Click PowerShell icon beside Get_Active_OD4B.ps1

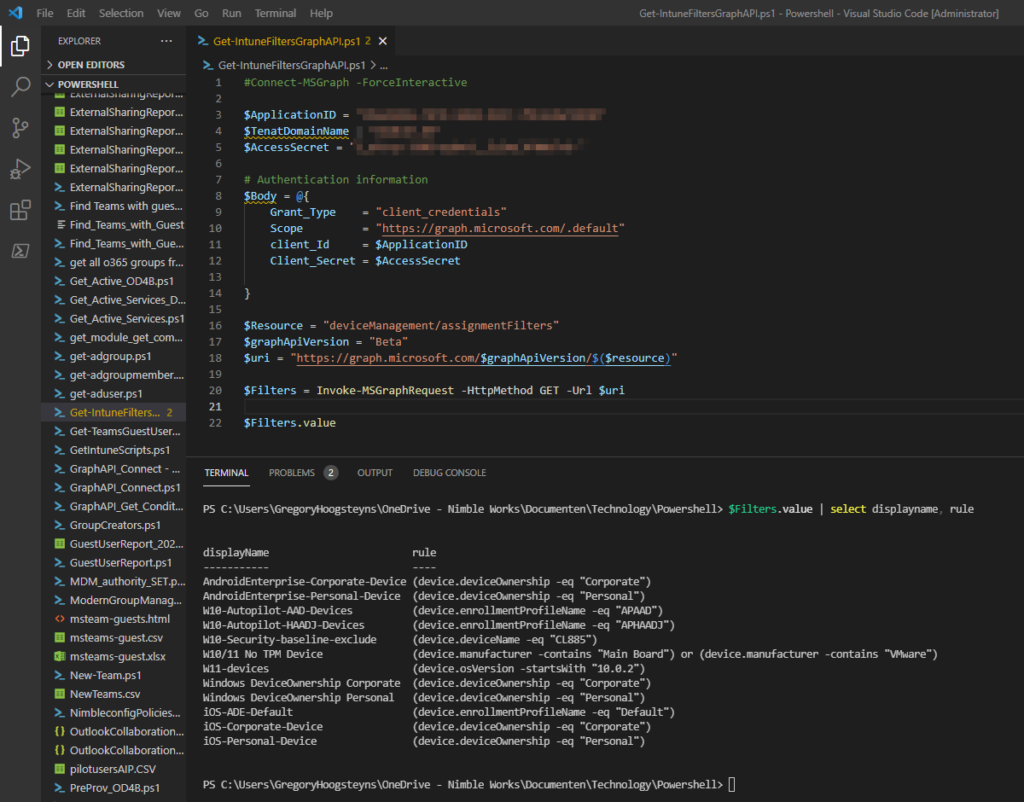click(x=59, y=281)
